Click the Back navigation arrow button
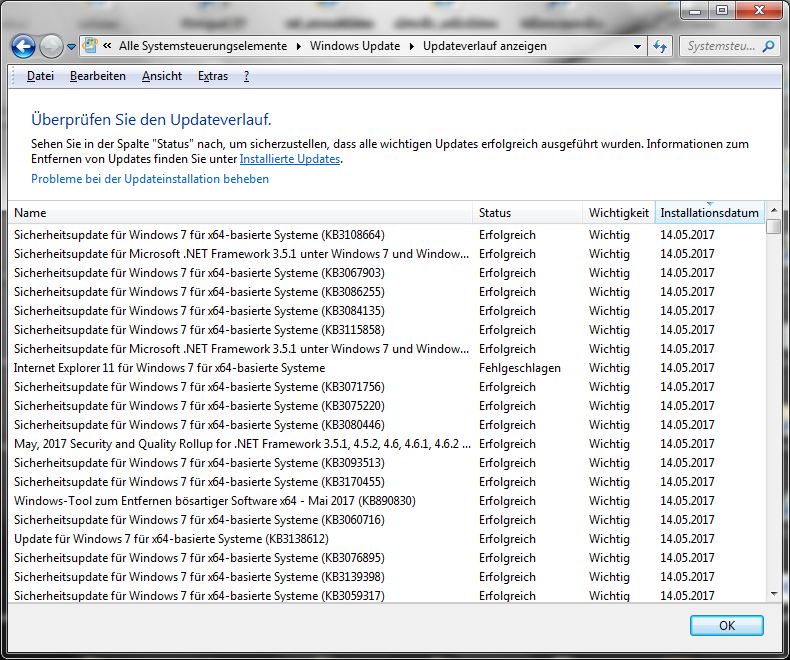Screen dimensions: 790x660 click(x=23, y=47)
